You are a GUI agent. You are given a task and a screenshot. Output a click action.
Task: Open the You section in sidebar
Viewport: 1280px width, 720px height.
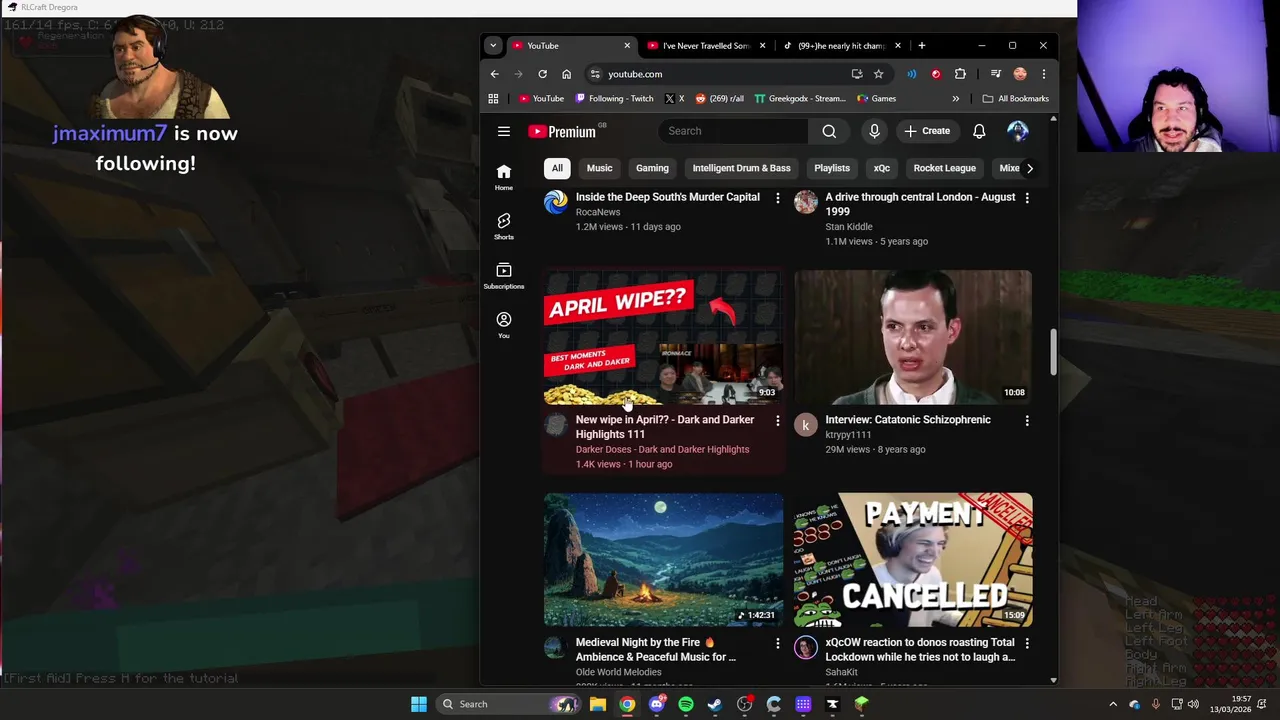pos(504,325)
